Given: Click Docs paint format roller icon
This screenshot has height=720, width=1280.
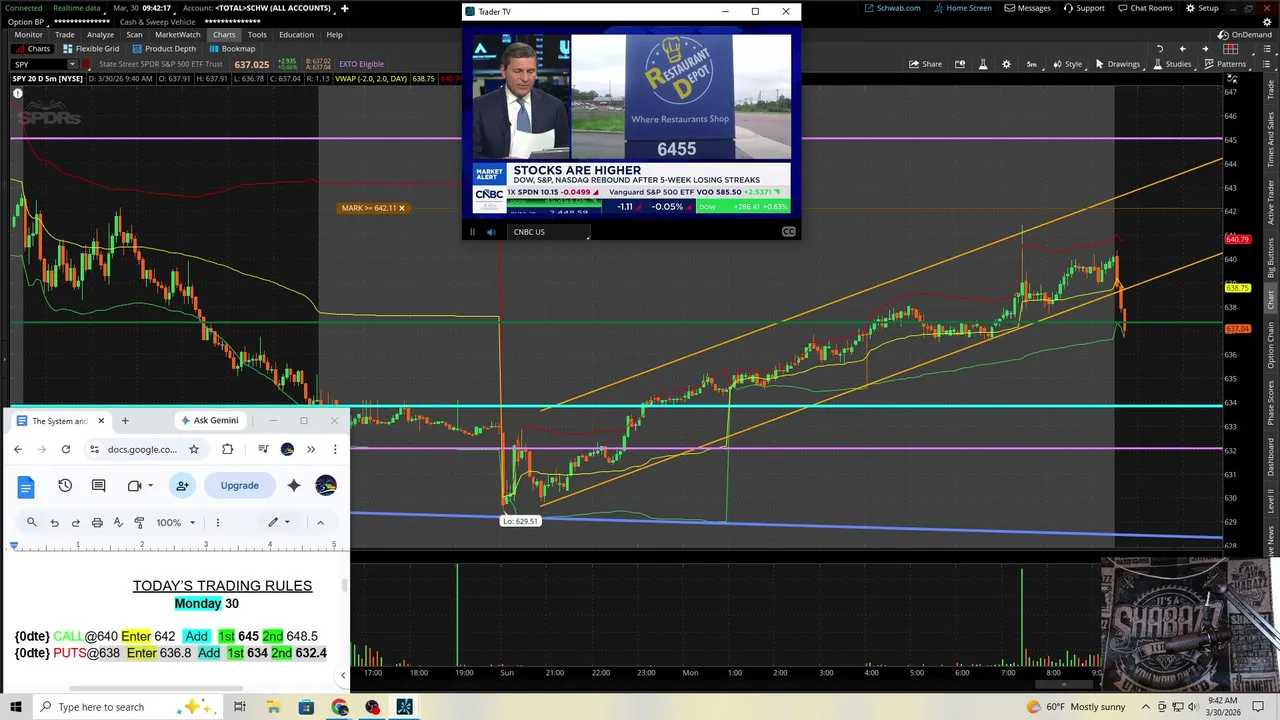Looking at the screenshot, I should pos(139,522).
